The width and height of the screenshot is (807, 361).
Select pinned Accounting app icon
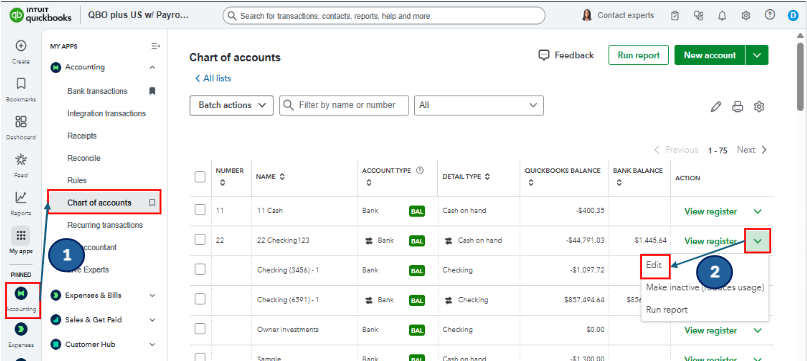pos(22,294)
